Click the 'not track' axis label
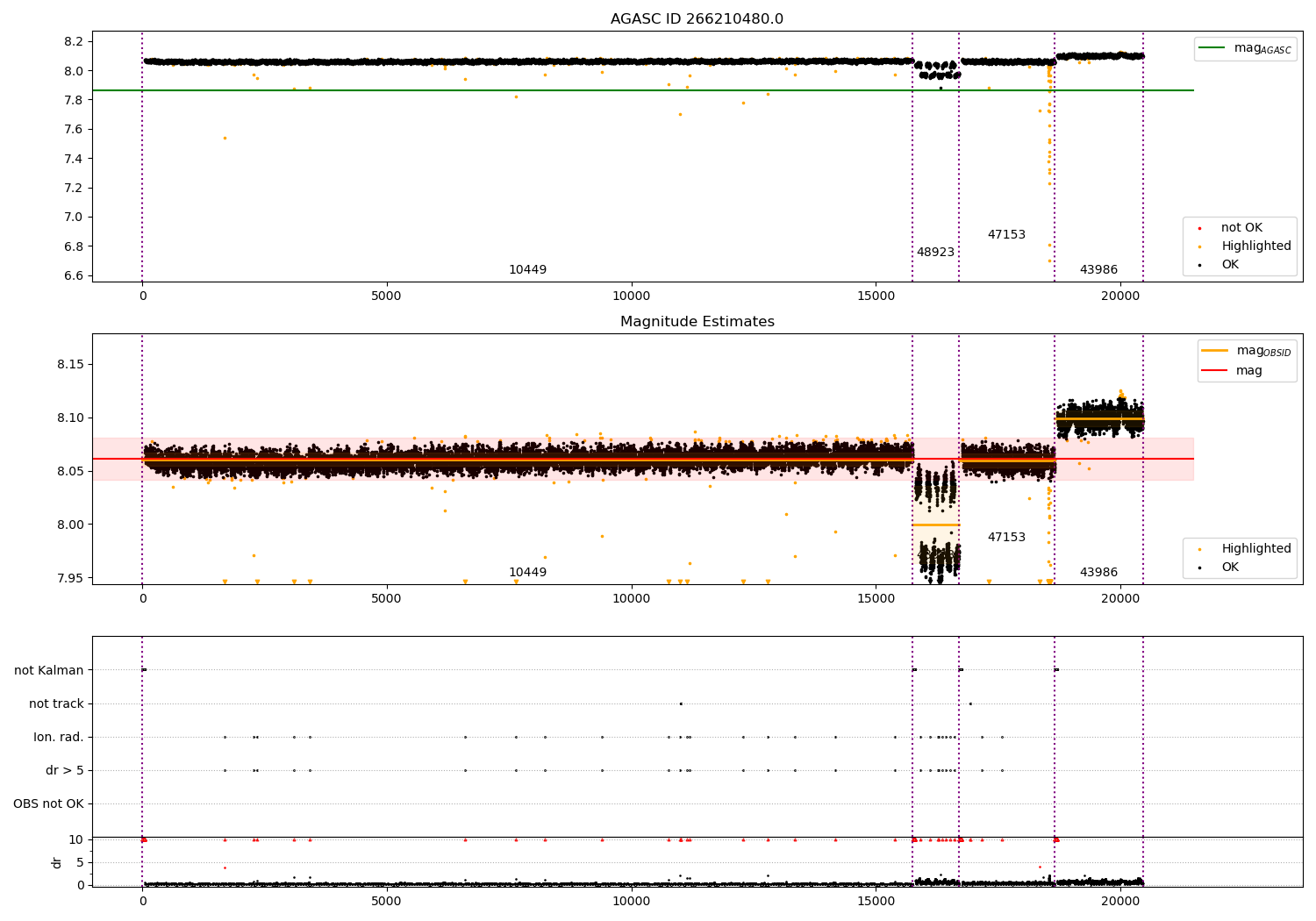The image size is (1316, 921). 56,704
